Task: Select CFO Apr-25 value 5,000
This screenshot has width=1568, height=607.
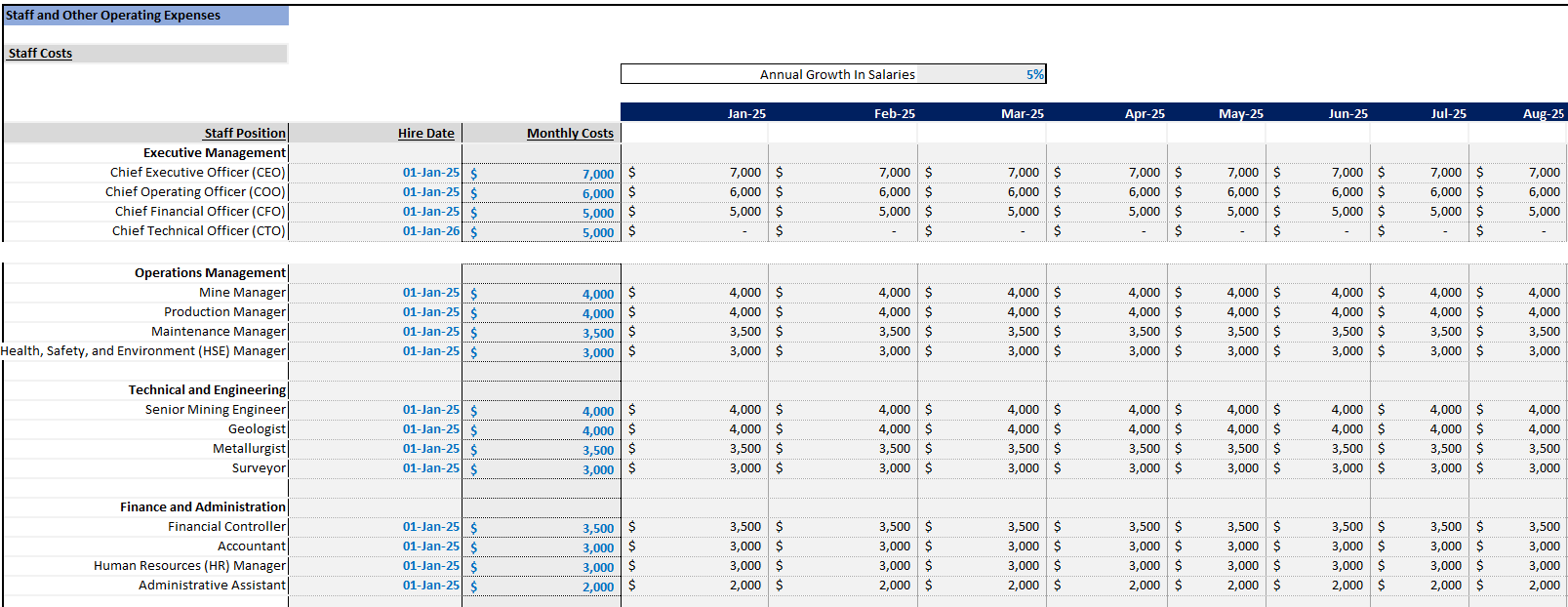Action: [1107, 212]
